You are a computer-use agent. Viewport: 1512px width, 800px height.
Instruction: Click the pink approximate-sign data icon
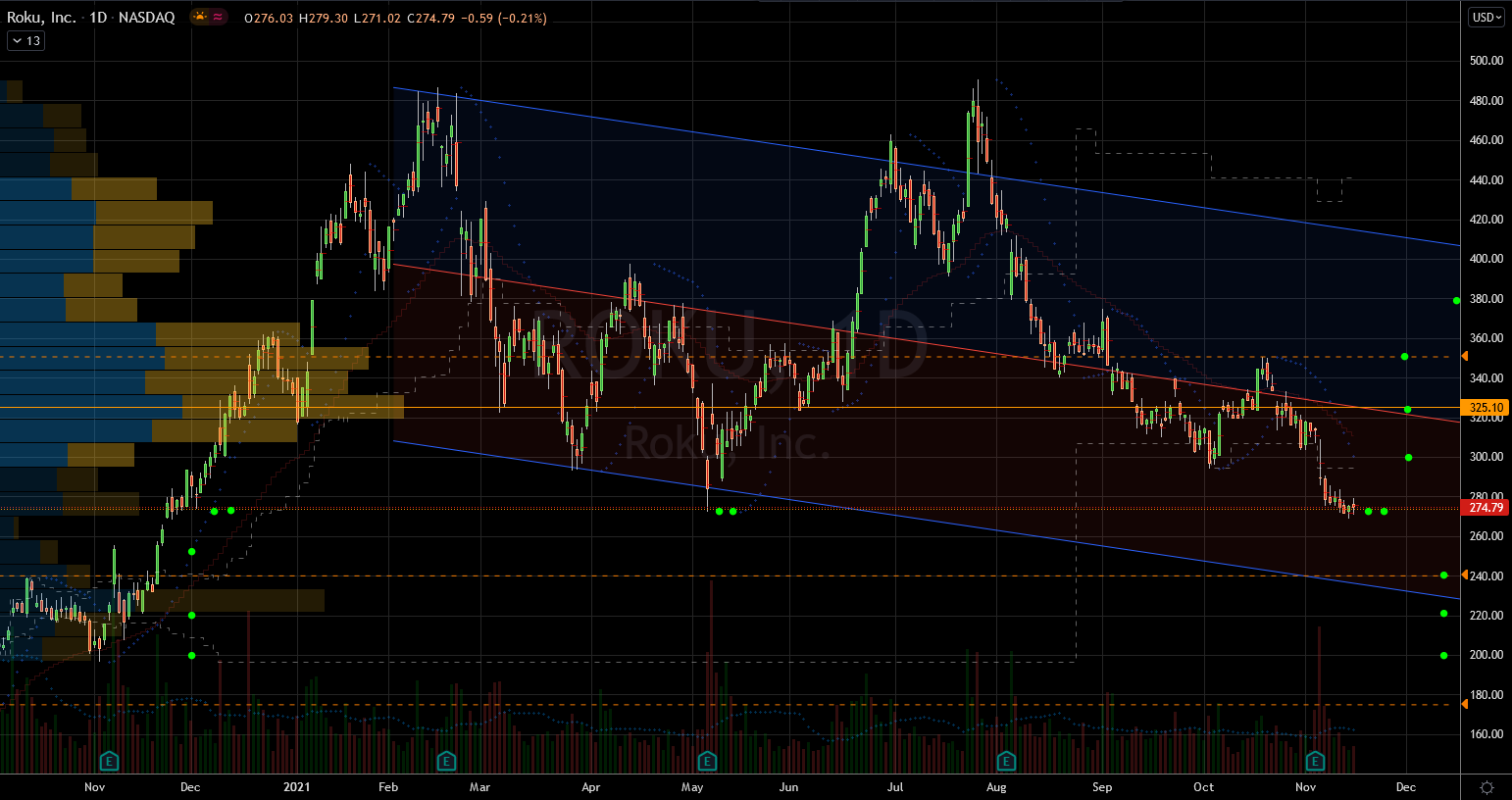coord(218,18)
